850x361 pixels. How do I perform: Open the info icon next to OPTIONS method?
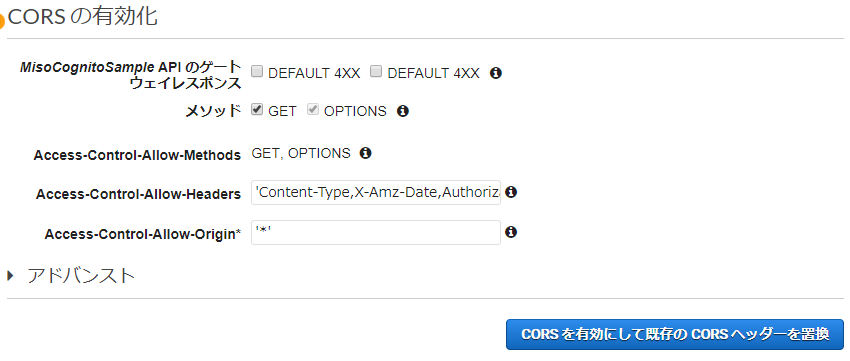(x=402, y=111)
